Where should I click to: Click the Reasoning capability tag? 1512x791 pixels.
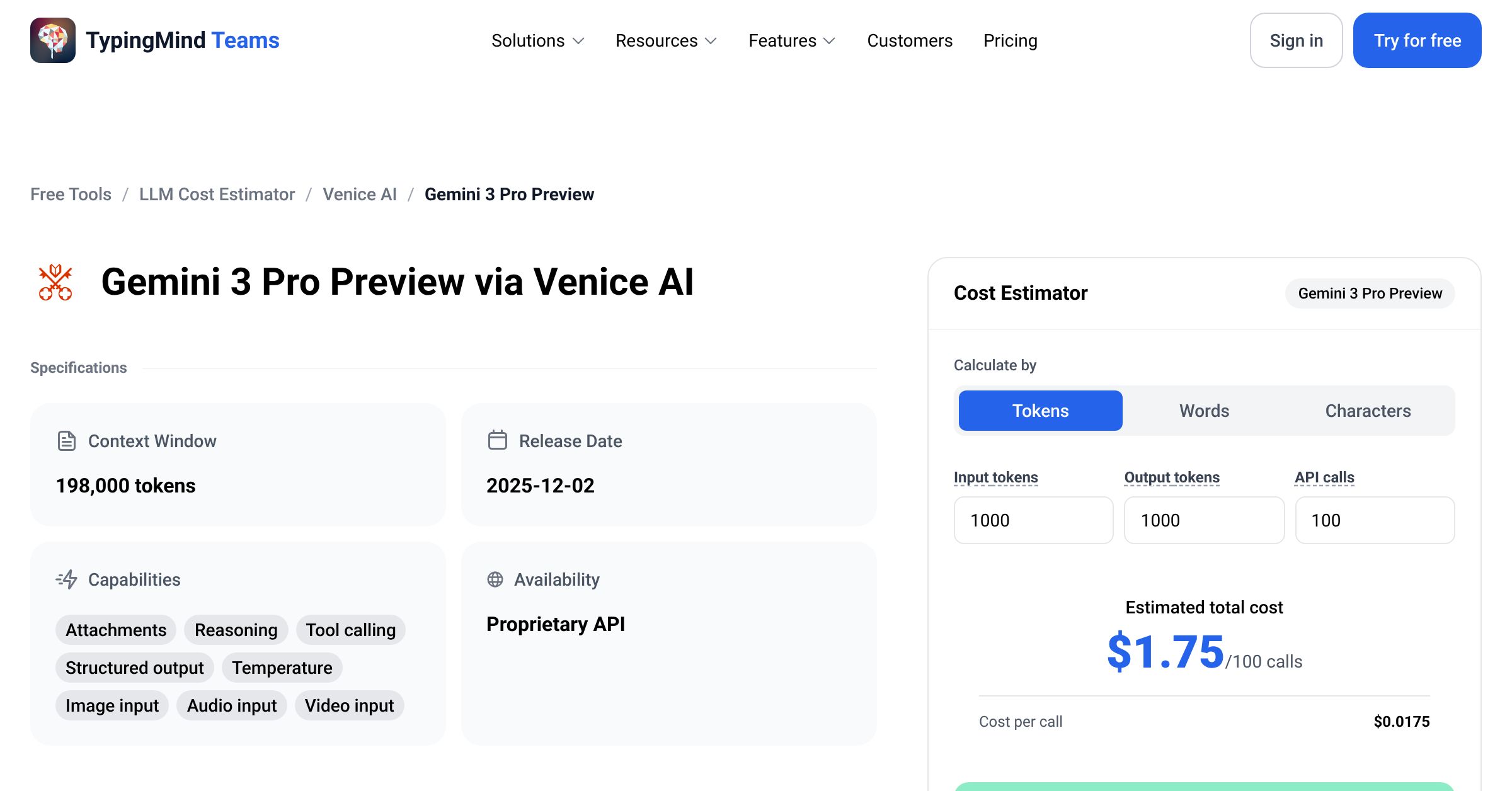pyautogui.click(x=236, y=630)
